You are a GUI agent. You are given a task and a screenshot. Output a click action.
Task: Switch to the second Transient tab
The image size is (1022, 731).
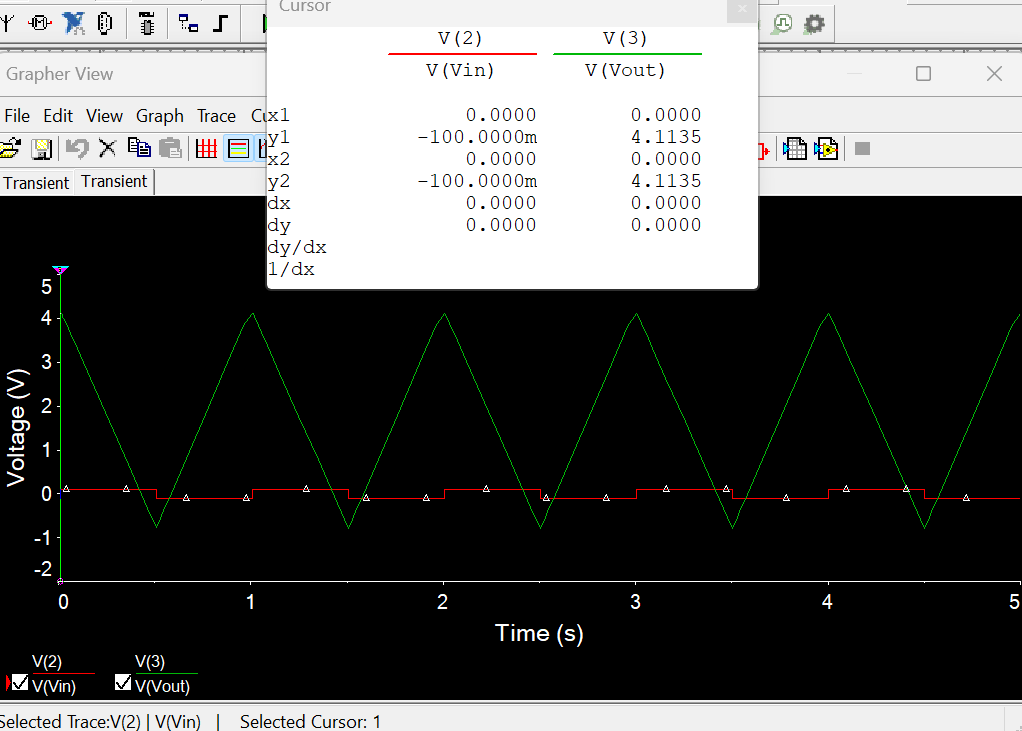coord(113,182)
